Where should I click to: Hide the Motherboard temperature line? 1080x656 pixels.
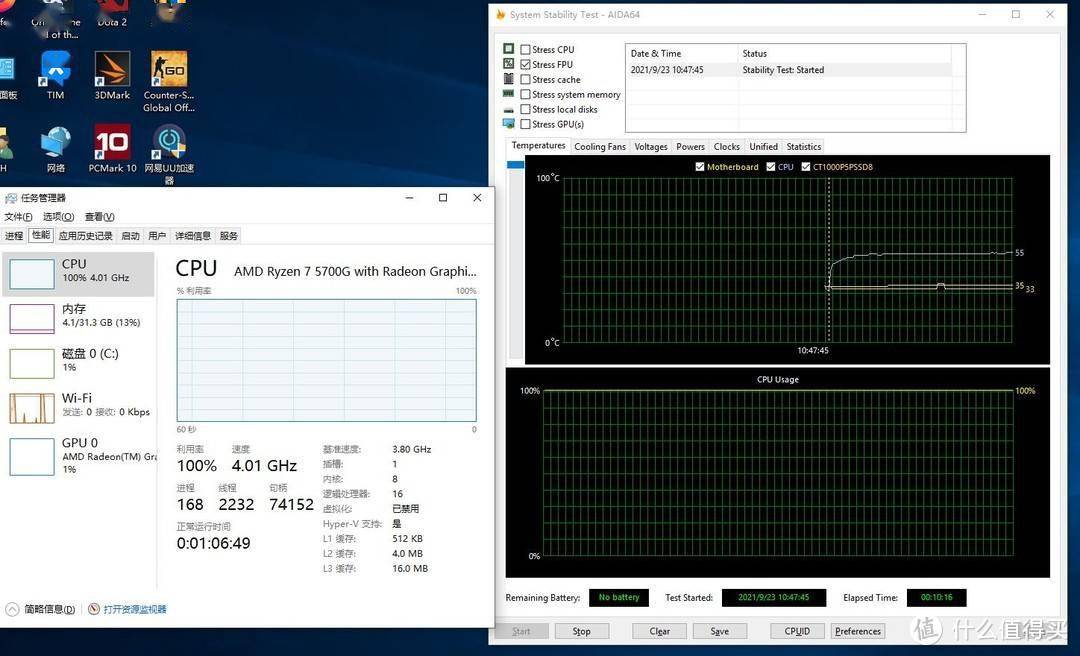coord(700,167)
